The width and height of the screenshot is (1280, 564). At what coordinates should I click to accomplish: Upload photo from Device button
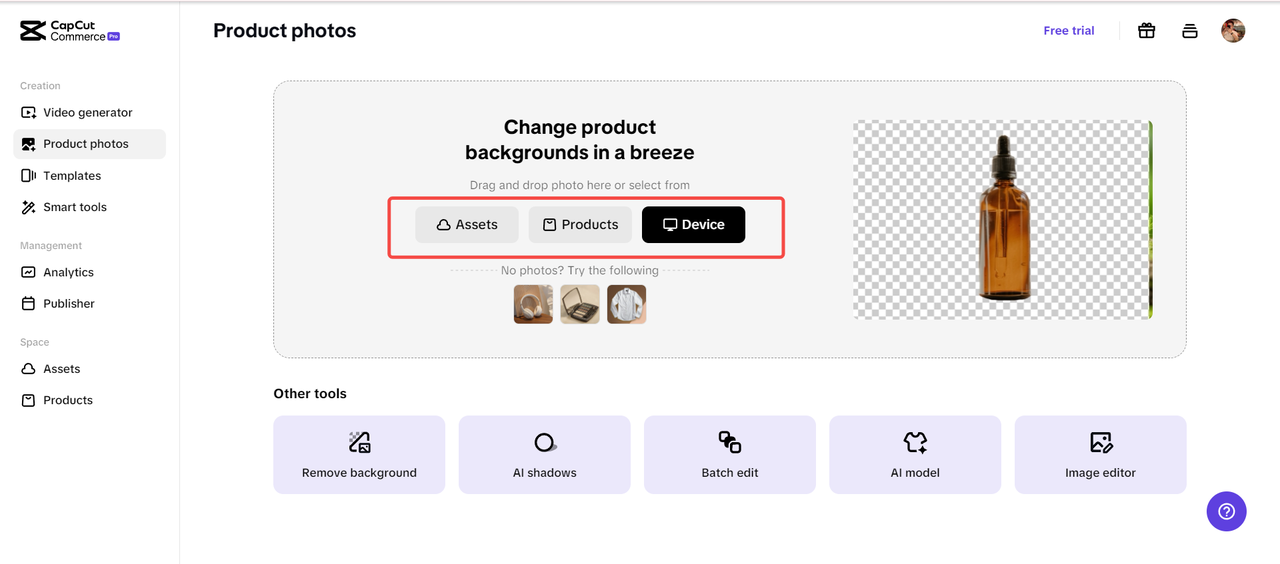[693, 225]
